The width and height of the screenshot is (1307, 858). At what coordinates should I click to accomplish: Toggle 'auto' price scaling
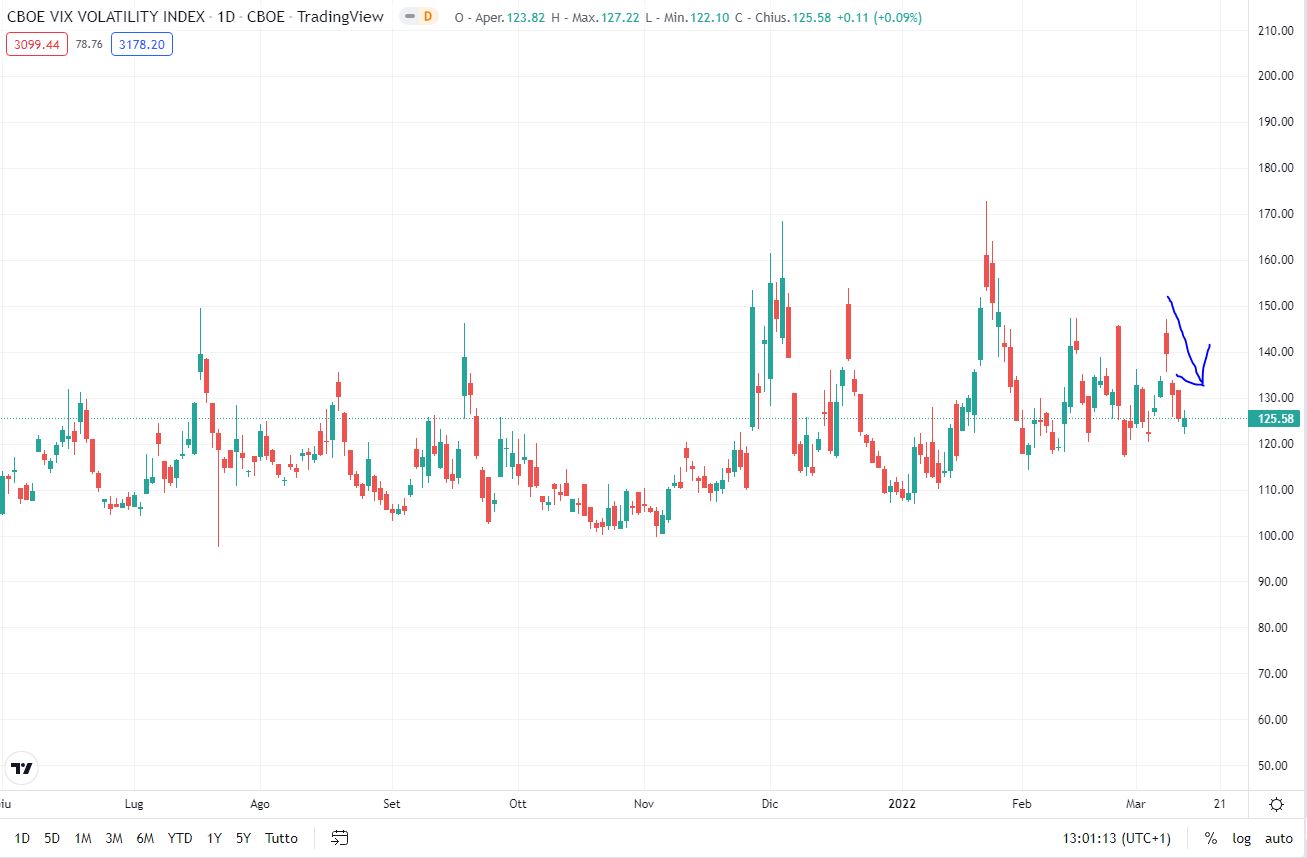pos(1279,838)
